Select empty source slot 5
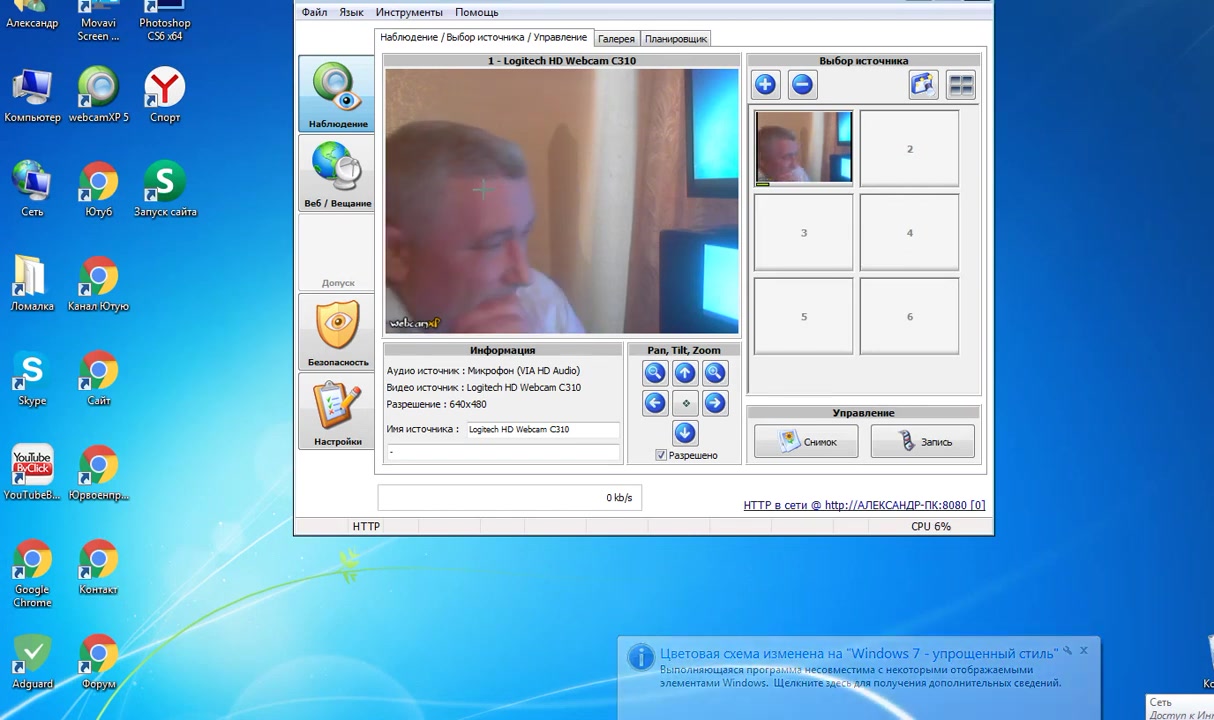 tap(804, 317)
